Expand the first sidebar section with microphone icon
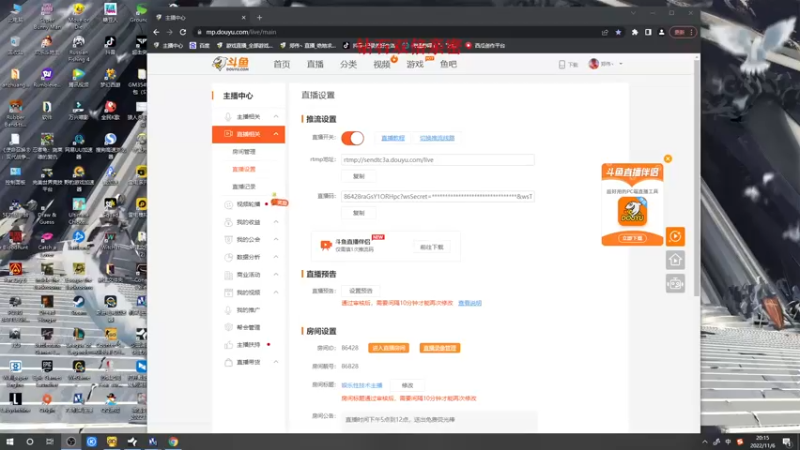The width and height of the screenshot is (800, 450). (276, 117)
